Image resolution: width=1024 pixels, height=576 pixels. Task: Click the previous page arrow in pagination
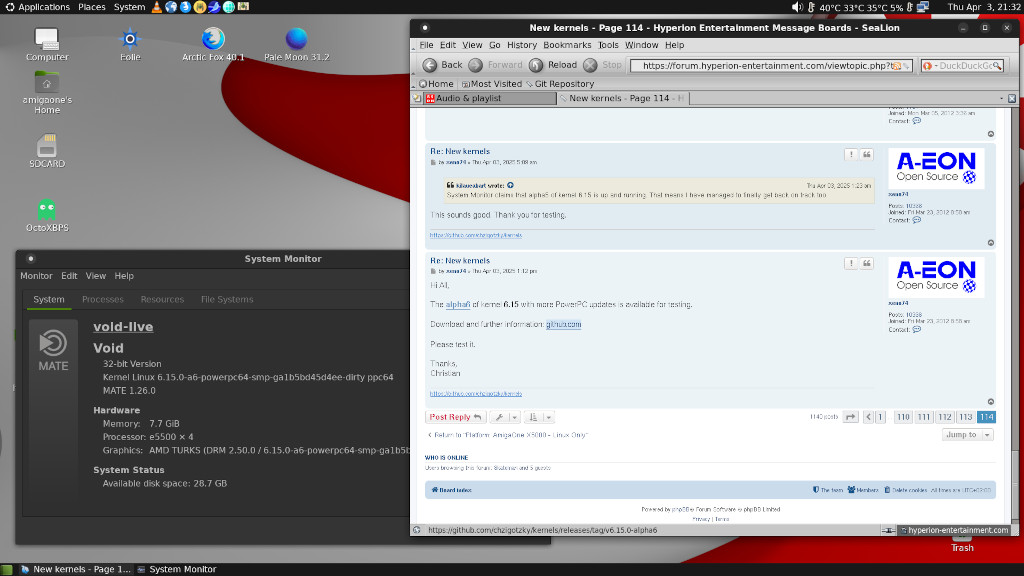868,417
